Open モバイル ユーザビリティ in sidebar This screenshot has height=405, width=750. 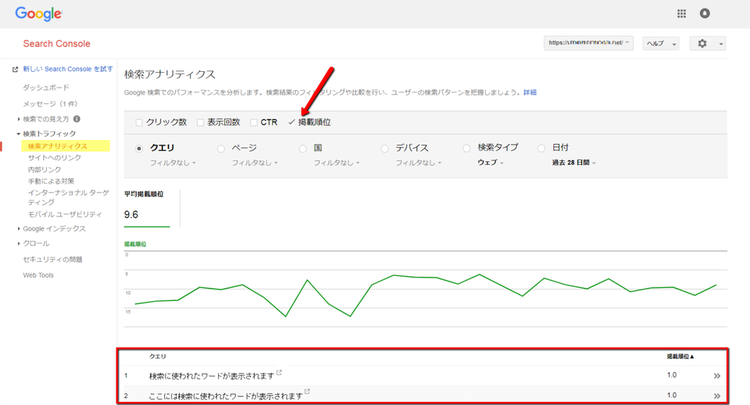pos(65,214)
